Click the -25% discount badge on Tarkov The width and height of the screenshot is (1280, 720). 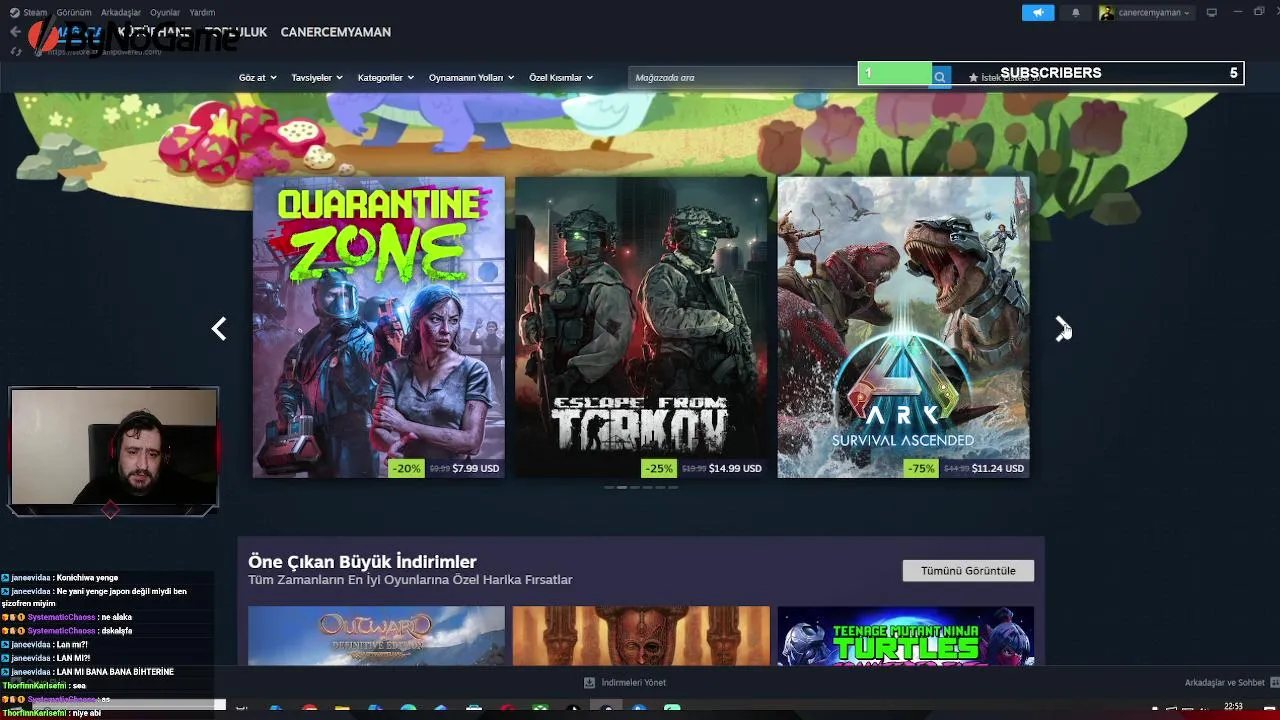click(659, 468)
